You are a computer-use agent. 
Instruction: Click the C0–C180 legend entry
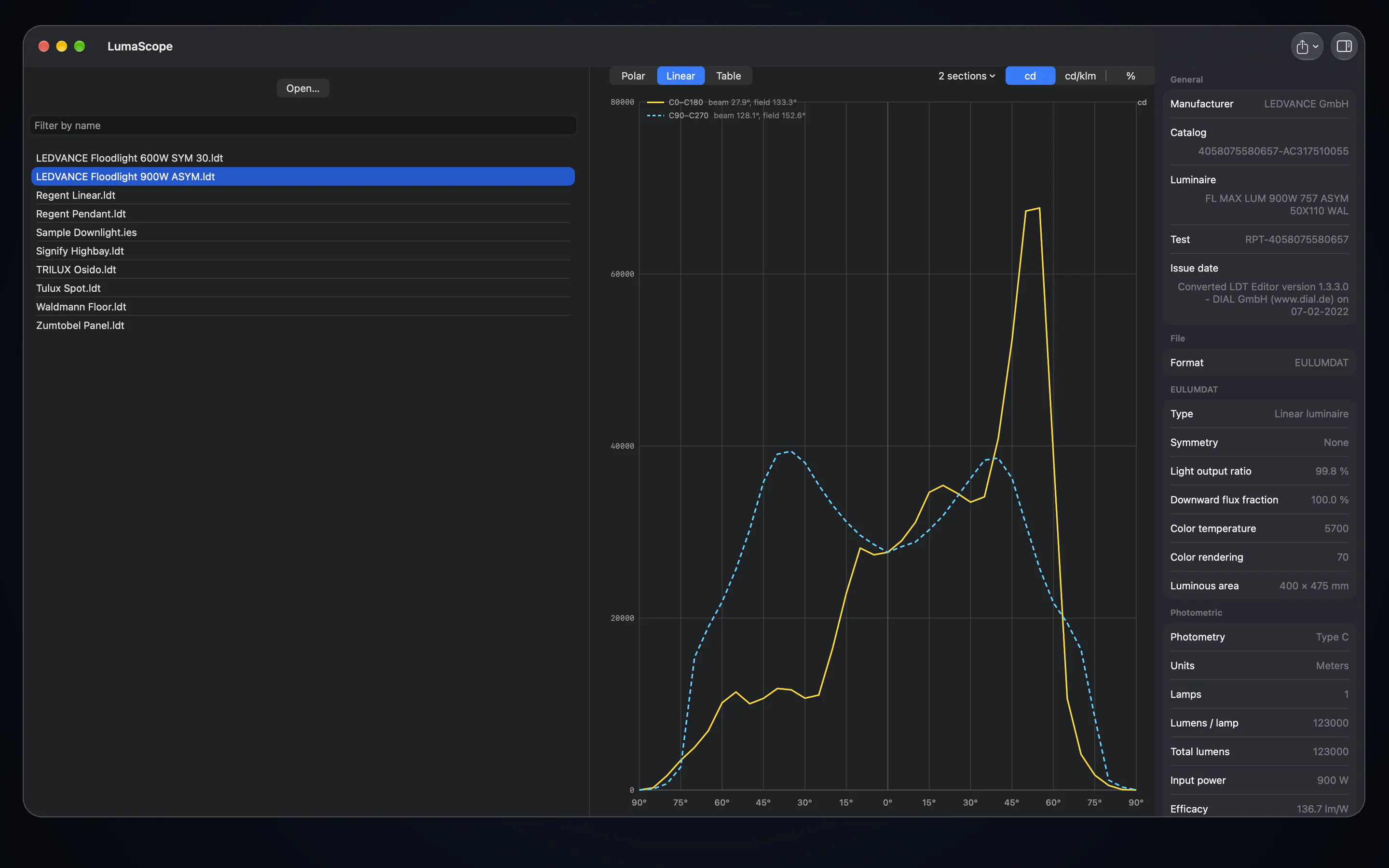[722, 102]
